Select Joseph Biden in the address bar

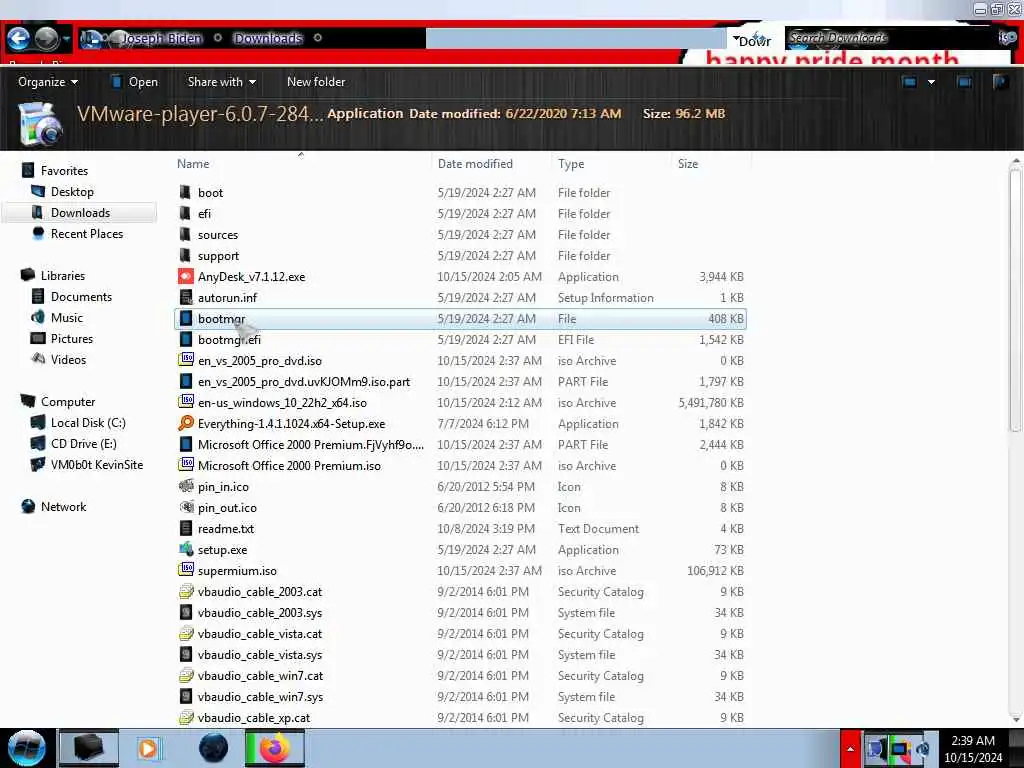(162, 39)
